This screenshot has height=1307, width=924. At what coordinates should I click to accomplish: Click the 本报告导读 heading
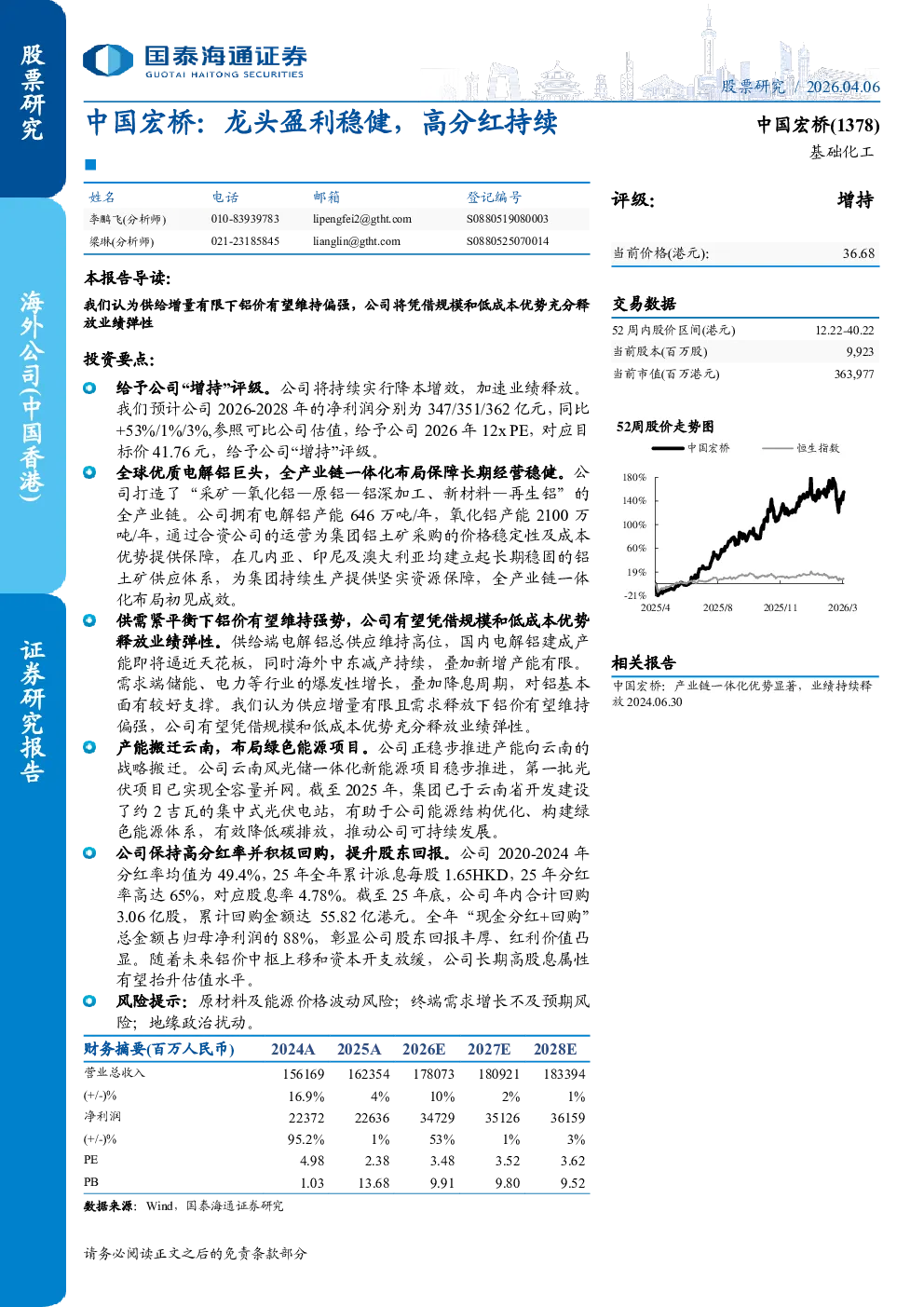(128, 279)
